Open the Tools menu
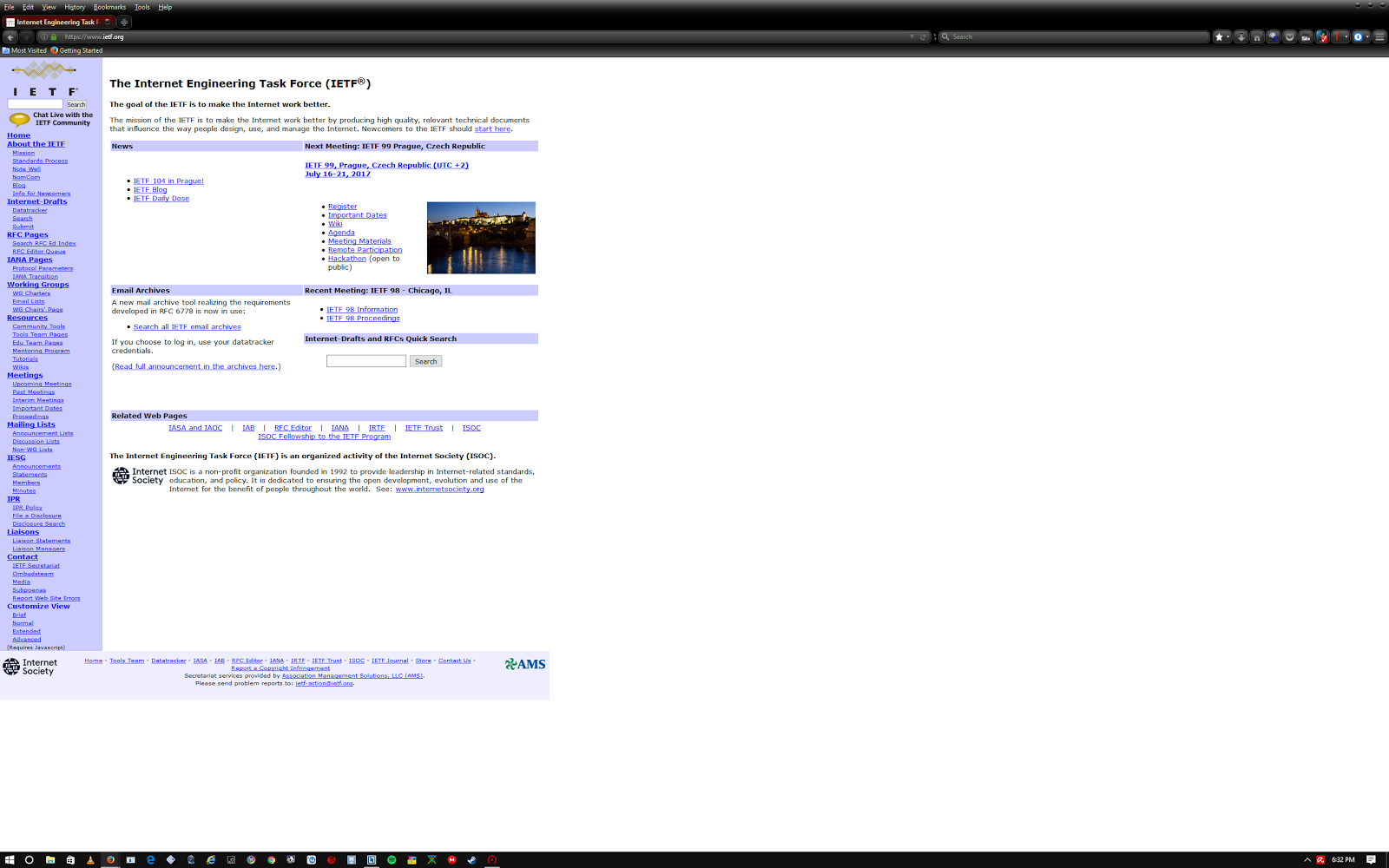The height and width of the screenshot is (868, 1389). (x=142, y=7)
